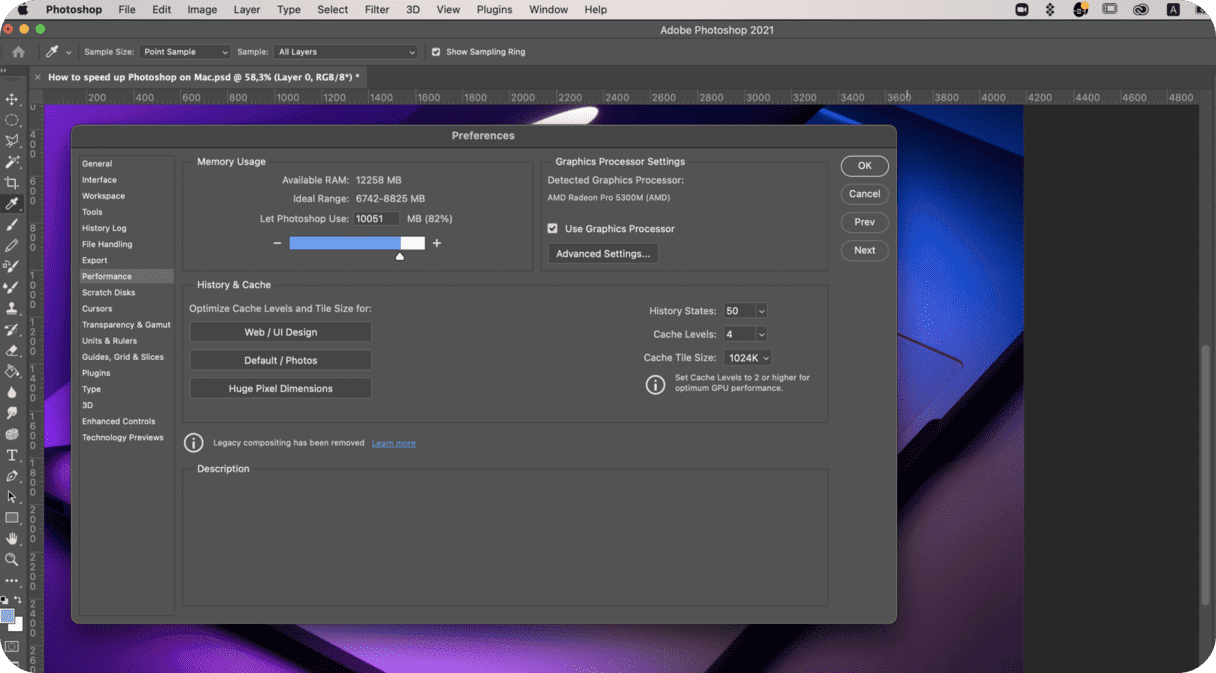Select the Paint Bucket tool
Image resolution: width=1216 pixels, height=673 pixels.
12,371
